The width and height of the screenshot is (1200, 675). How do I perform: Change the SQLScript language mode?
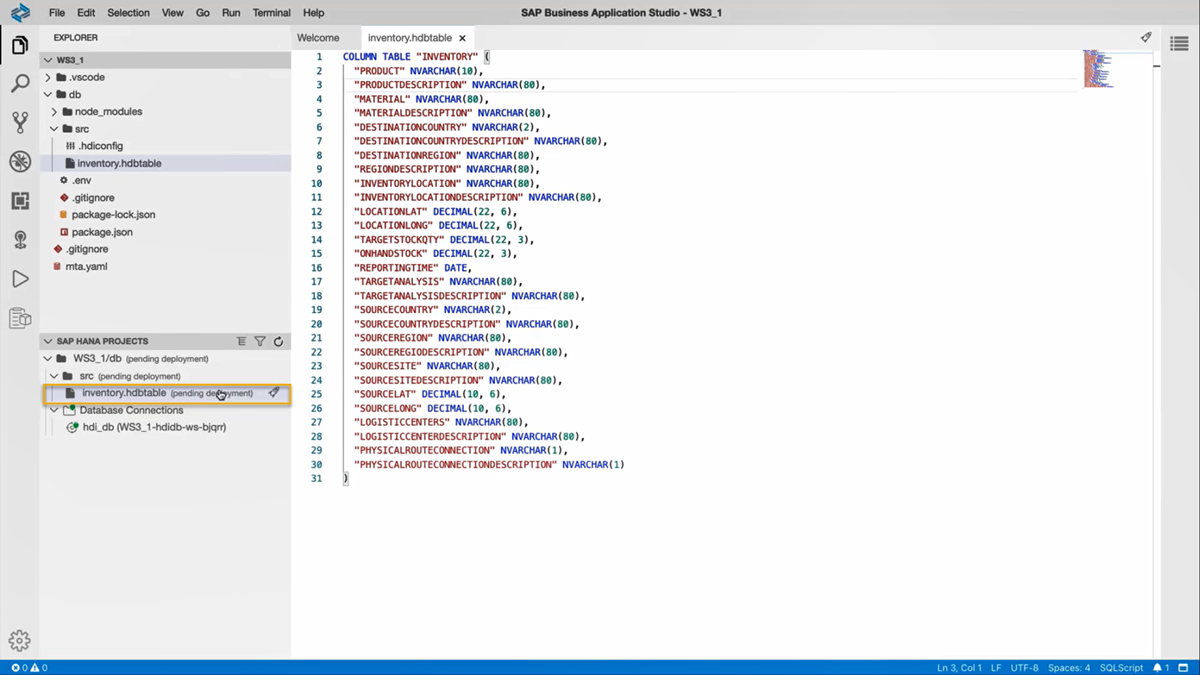click(x=1121, y=668)
